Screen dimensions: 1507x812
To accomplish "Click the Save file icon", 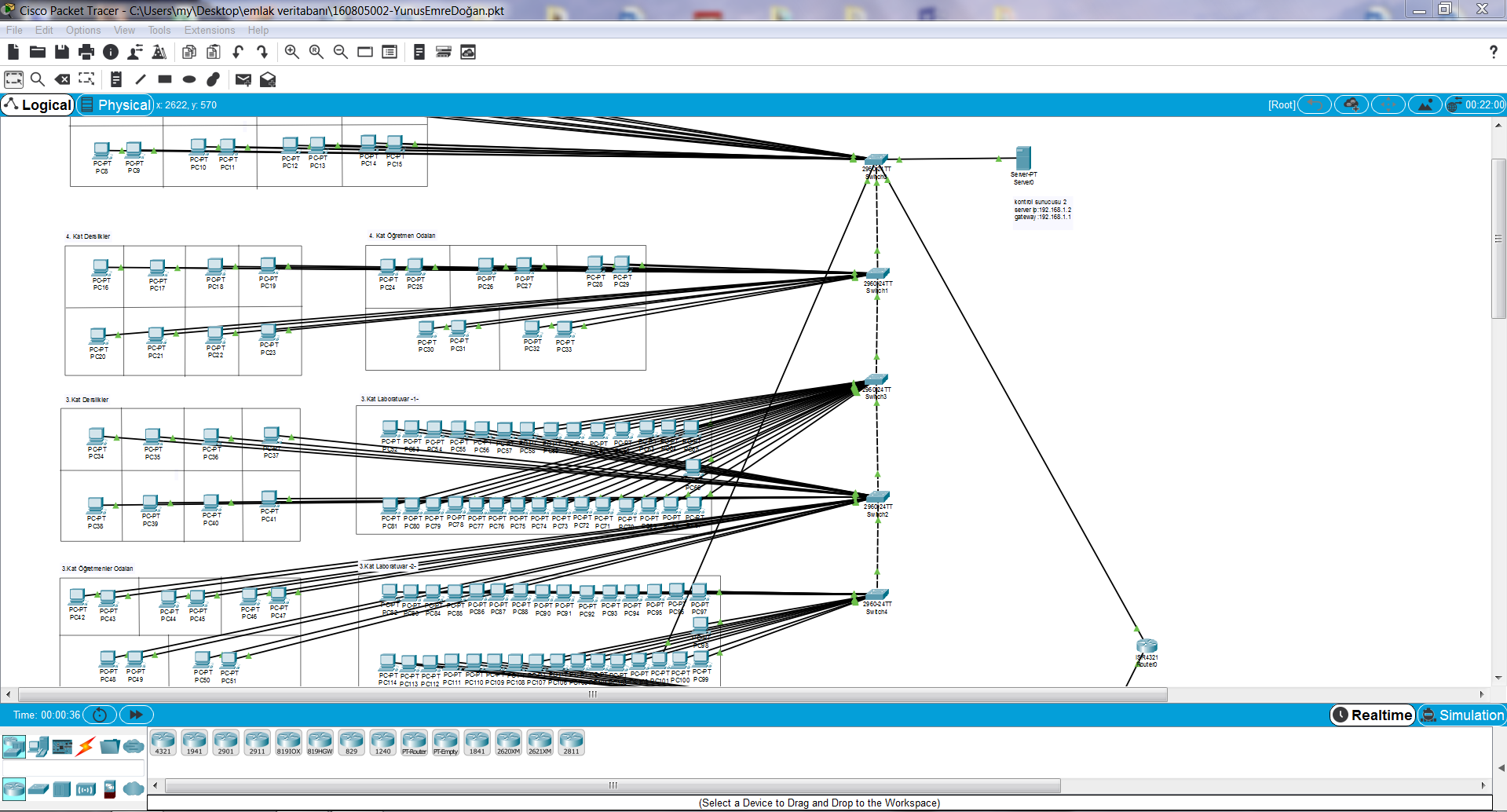I will click(x=62, y=52).
